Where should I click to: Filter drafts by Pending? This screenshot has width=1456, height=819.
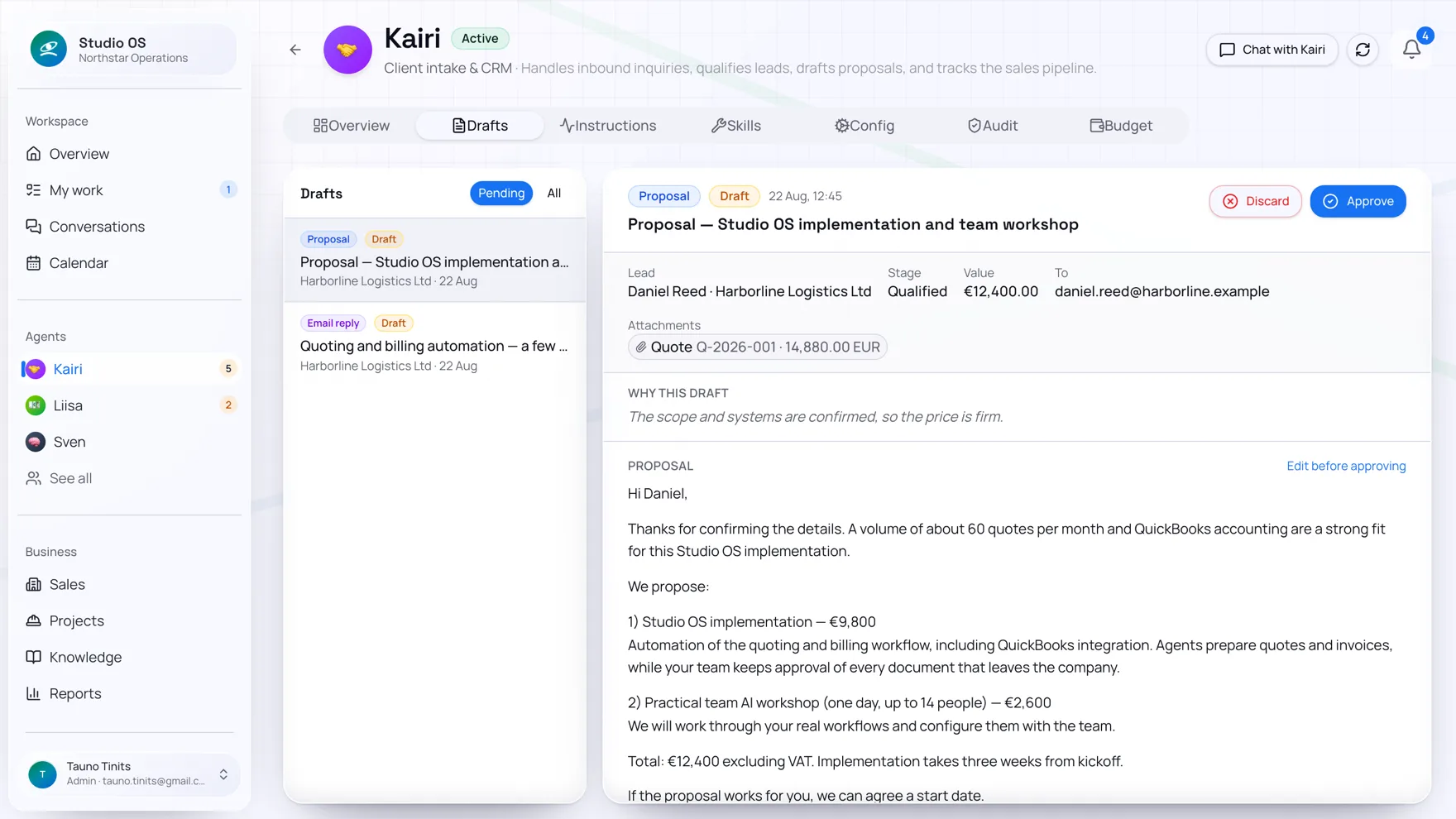click(x=501, y=193)
